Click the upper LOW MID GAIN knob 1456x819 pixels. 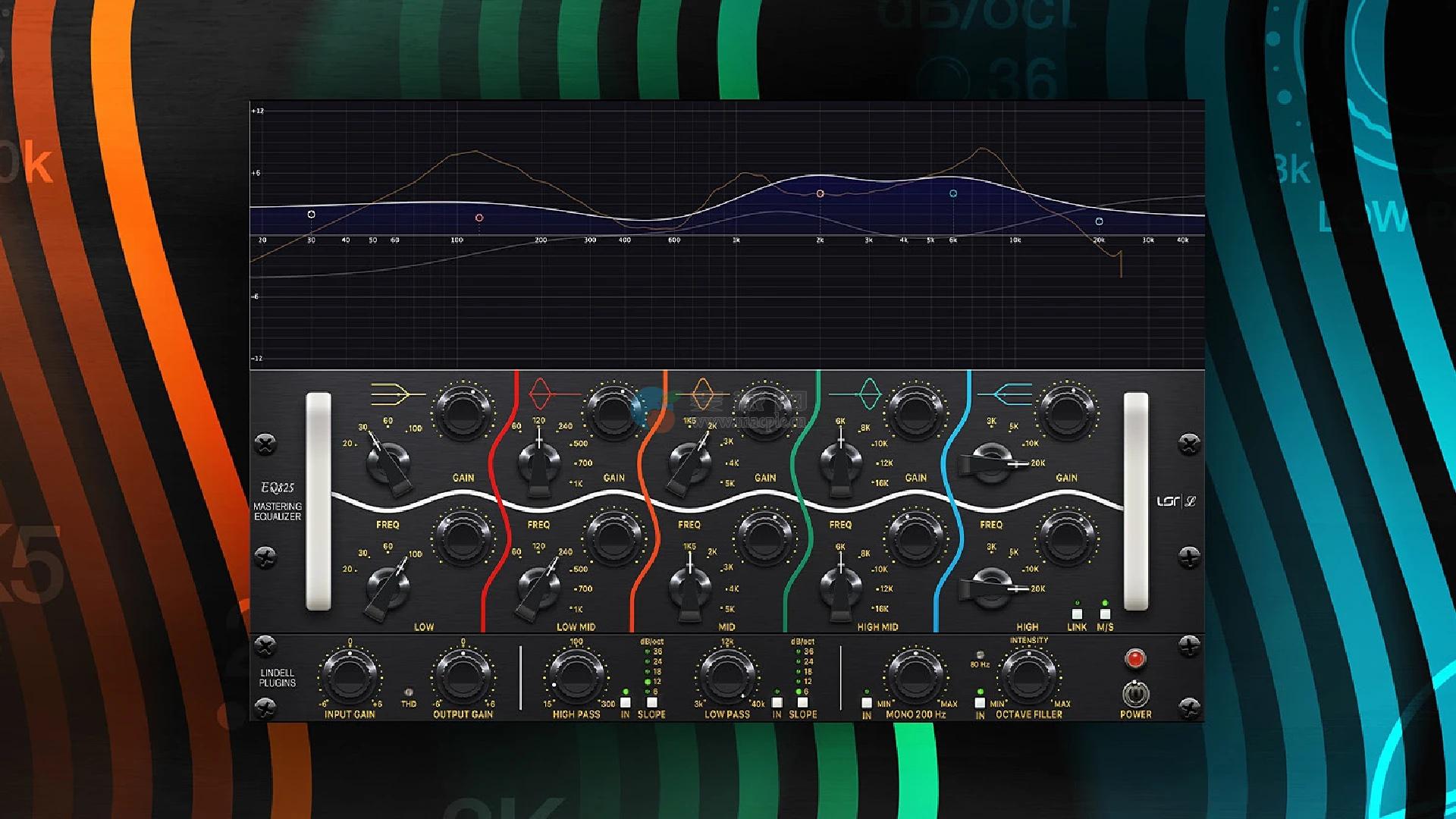coord(613,413)
